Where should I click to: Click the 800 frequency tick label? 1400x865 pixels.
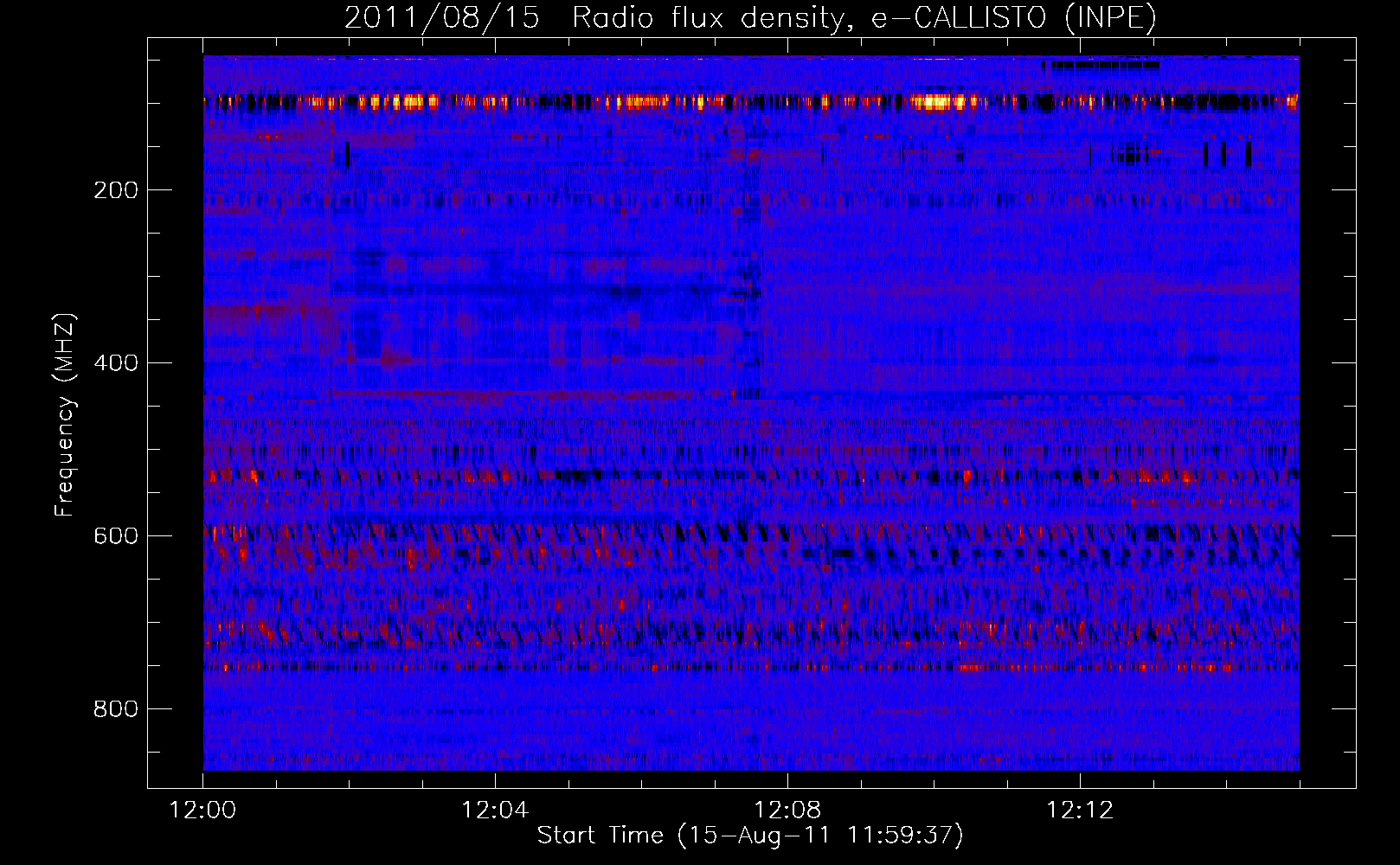(x=116, y=709)
